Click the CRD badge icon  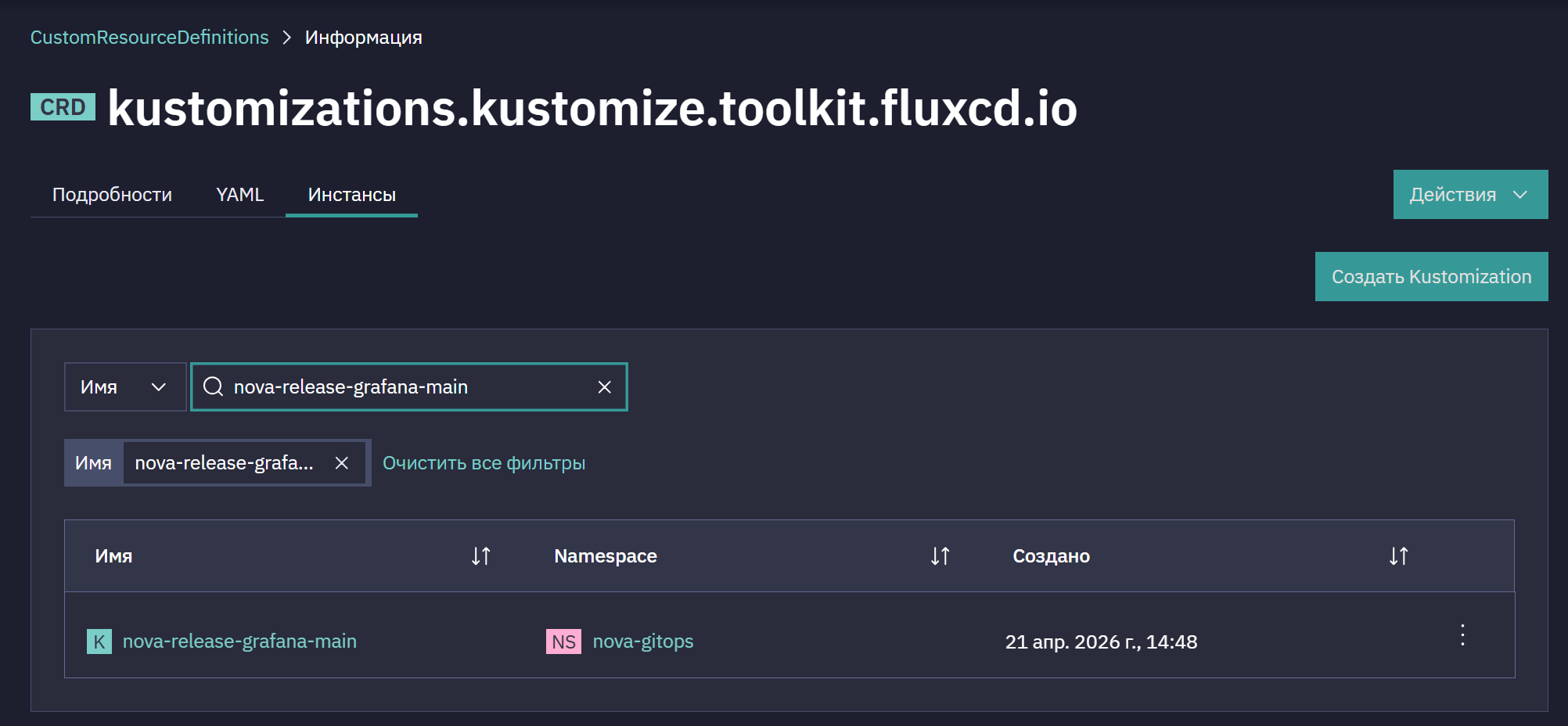tap(63, 107)
